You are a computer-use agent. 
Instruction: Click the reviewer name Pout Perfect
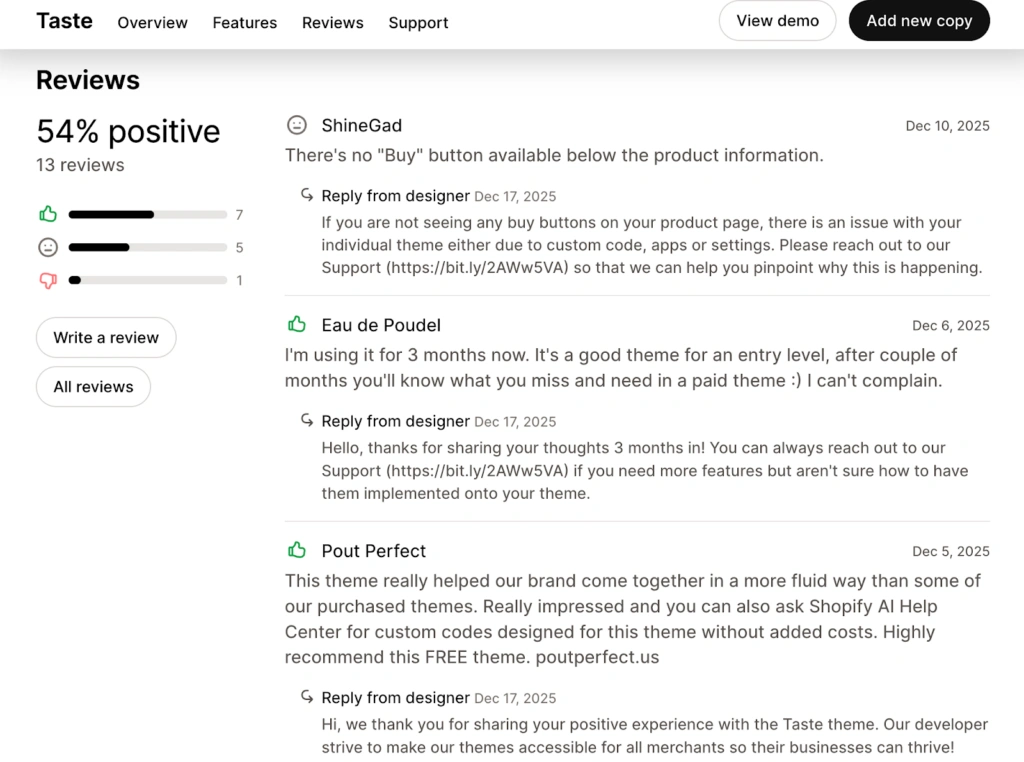[x=374, y=551]
